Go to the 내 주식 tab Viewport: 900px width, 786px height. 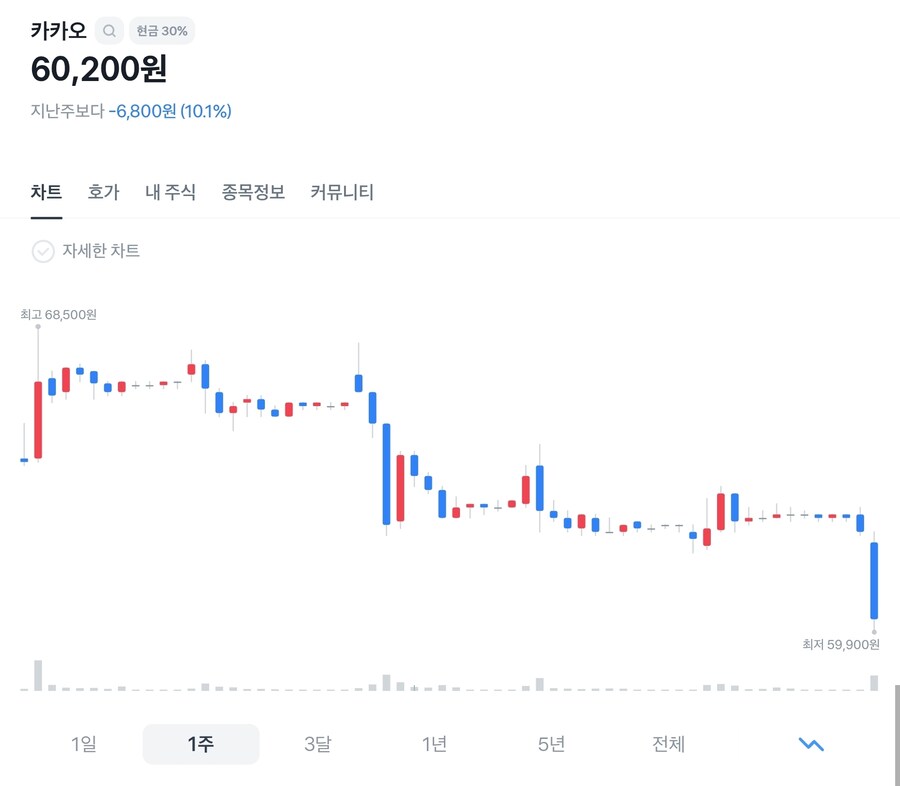pyautogui.click(x=170, y=192)
